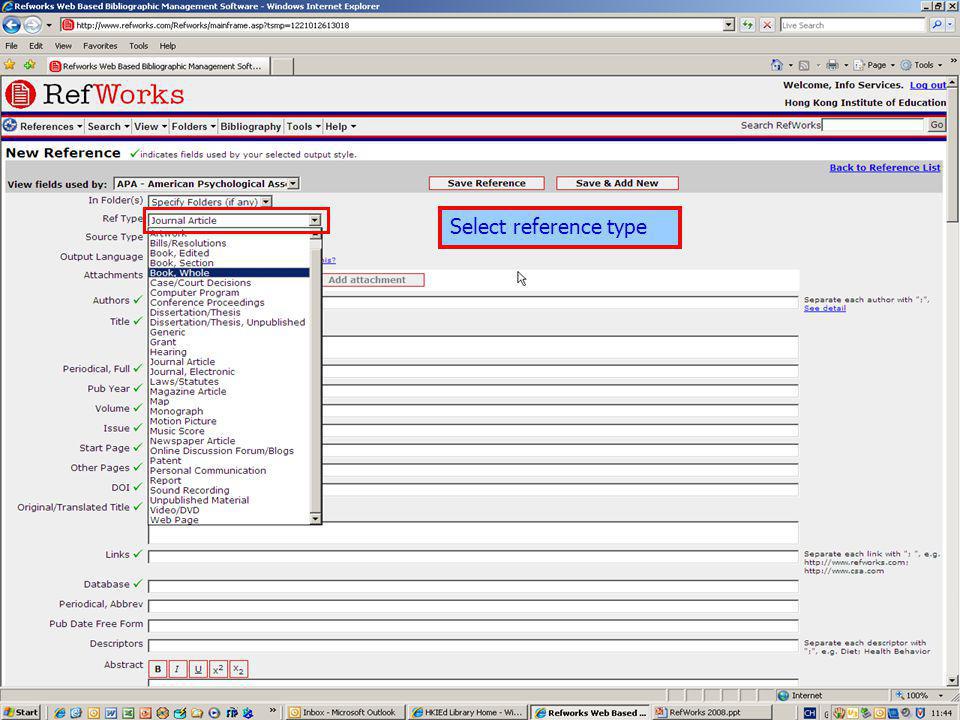Choose Journal, Electronic from Ref Type list
This screenshot has width=960, height=720.
pyautogui.click(x=229, y=372)
